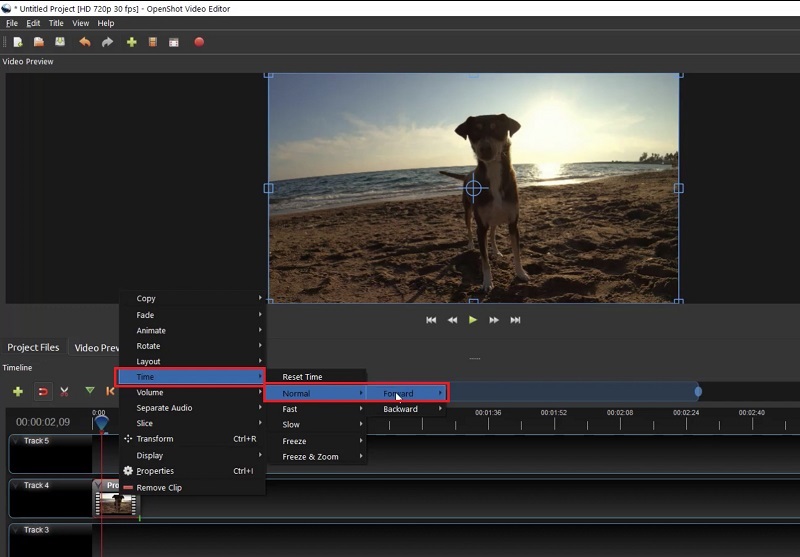Collapse the Track 5 header arrow
This screenshot has height=557, width=800.
click(16, 441)
